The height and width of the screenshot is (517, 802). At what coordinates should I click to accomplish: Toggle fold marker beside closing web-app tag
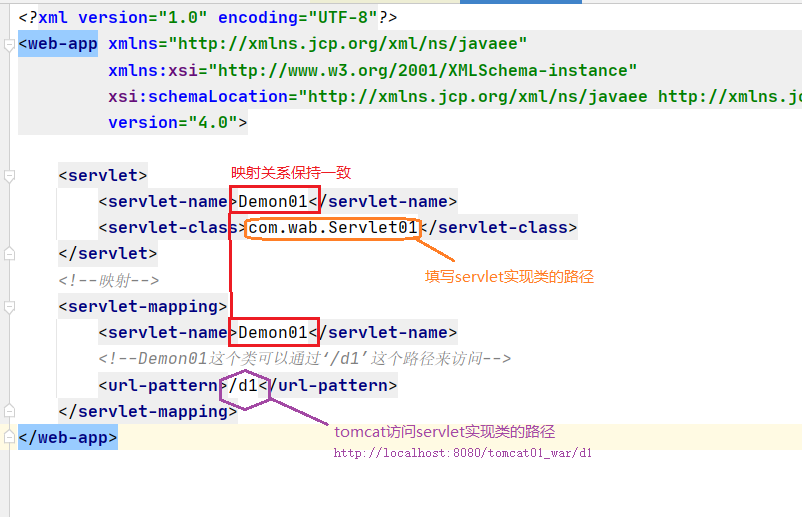point(9,437)
